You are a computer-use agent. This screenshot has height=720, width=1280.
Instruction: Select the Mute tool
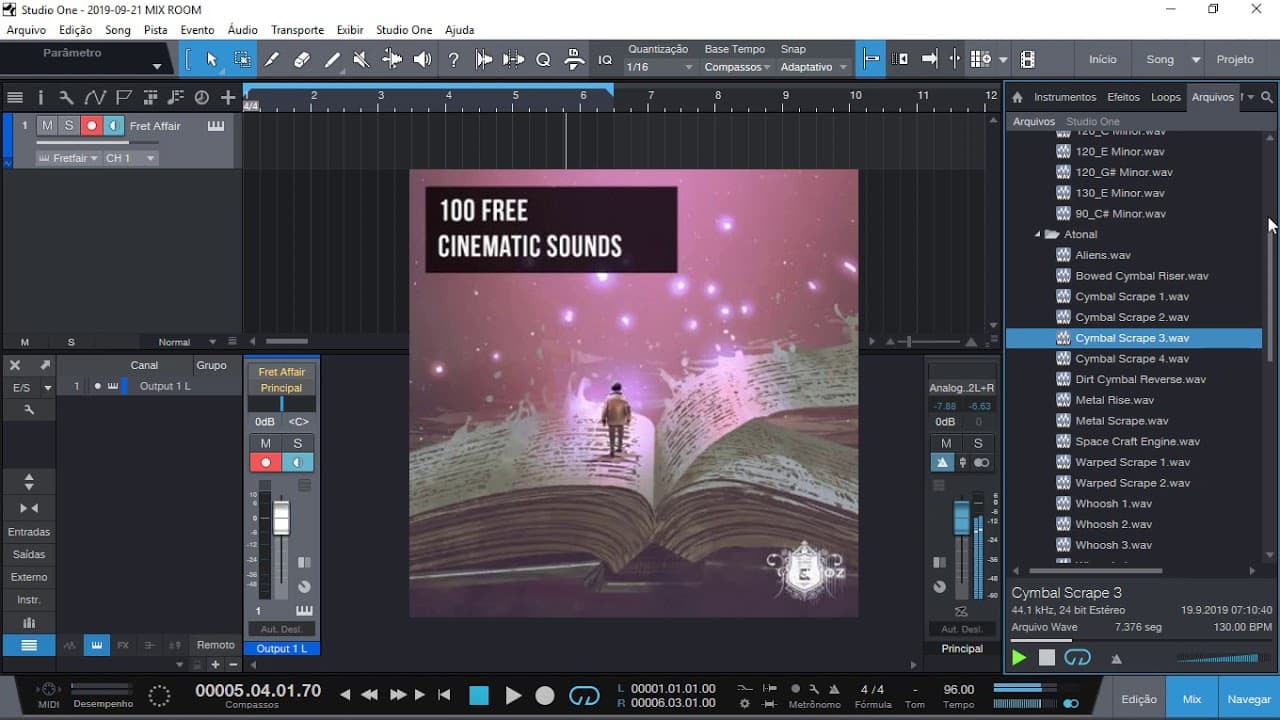click(362, 60)
